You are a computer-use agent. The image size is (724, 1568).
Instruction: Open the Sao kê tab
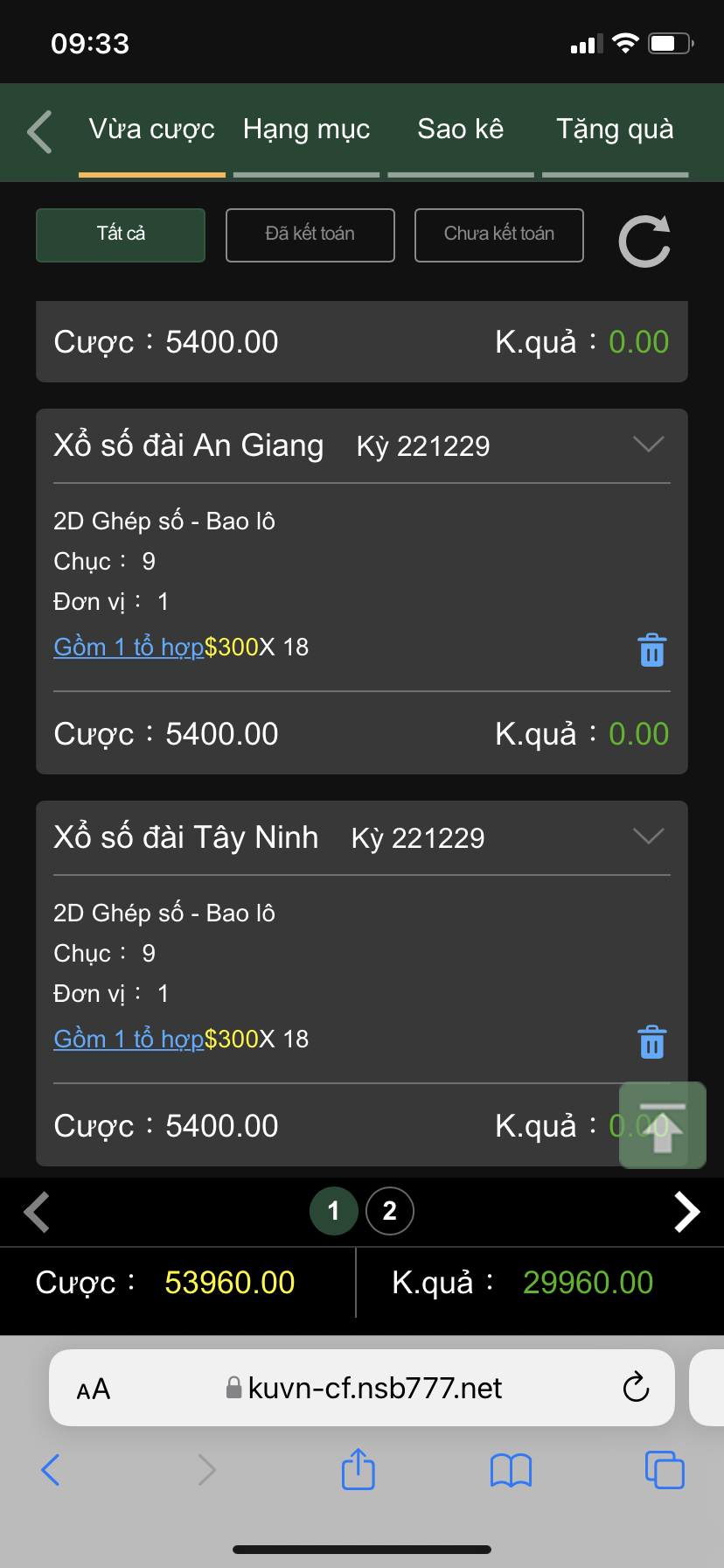(x=461, y=129)
